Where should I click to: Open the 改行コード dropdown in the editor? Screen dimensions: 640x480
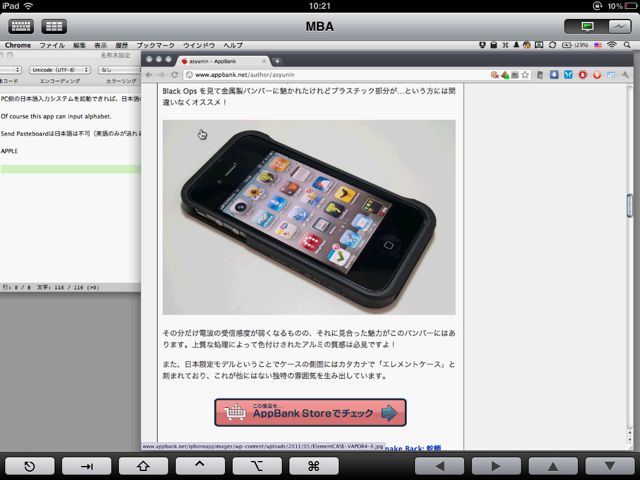(x=10, y=70)
